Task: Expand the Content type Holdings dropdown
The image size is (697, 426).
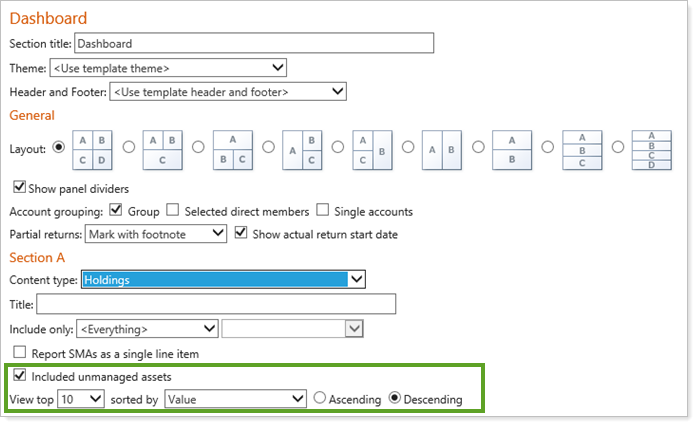Action: point(224,280)
